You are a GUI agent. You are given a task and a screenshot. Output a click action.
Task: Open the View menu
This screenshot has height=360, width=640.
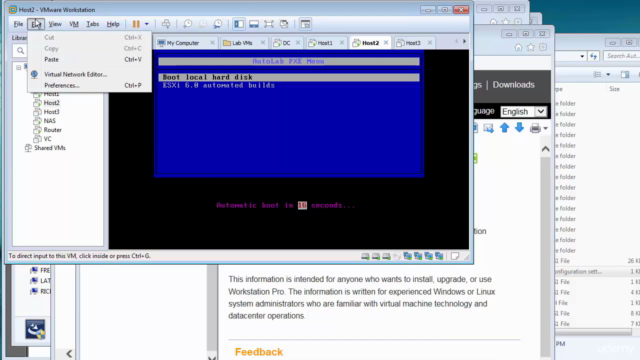(55, 24)
